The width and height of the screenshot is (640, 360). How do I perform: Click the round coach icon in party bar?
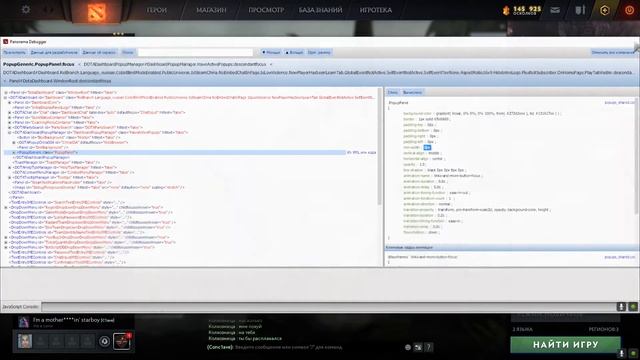tap(104, 341)
